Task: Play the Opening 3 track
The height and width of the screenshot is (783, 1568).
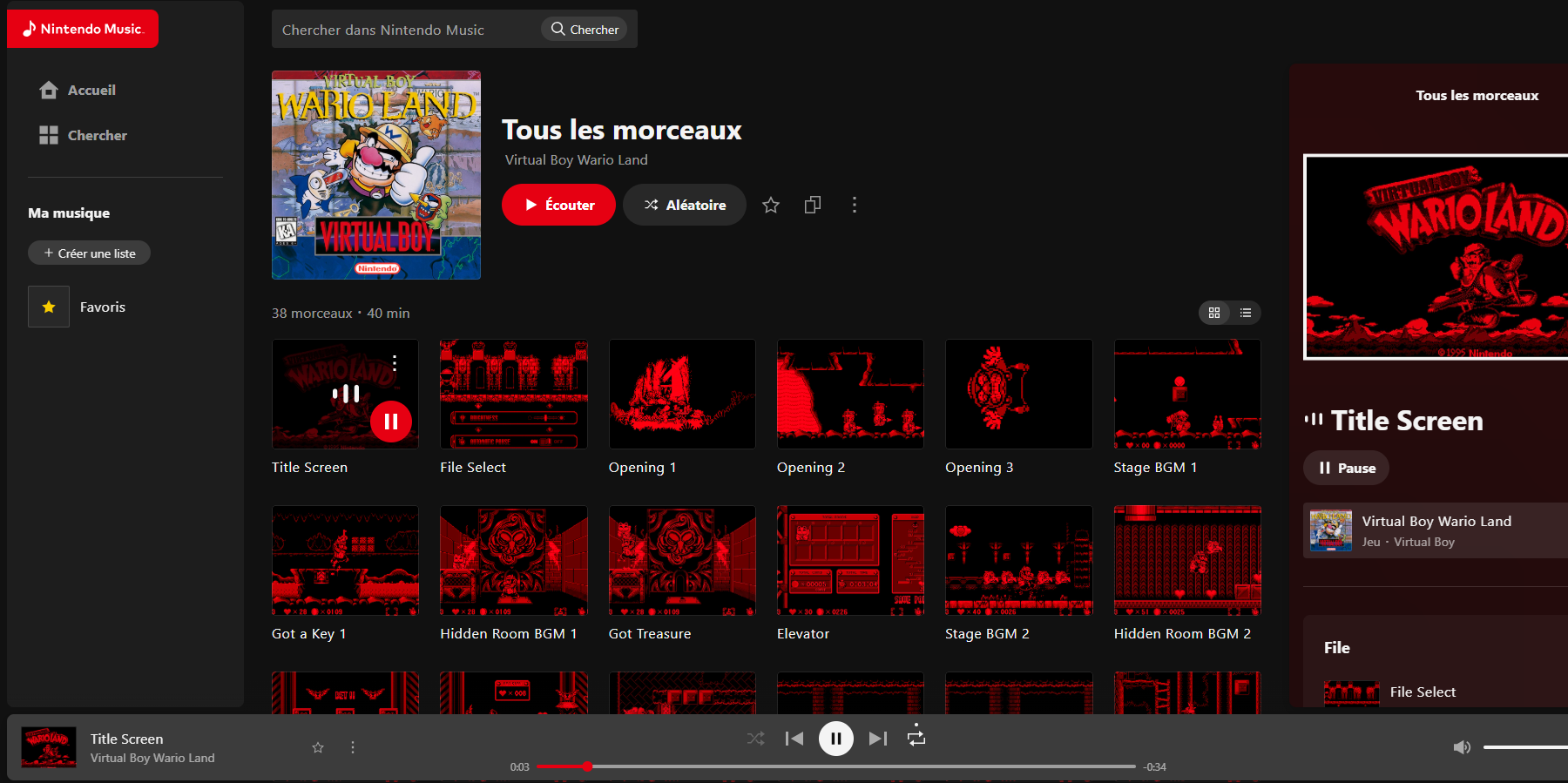Action: 1019,394
